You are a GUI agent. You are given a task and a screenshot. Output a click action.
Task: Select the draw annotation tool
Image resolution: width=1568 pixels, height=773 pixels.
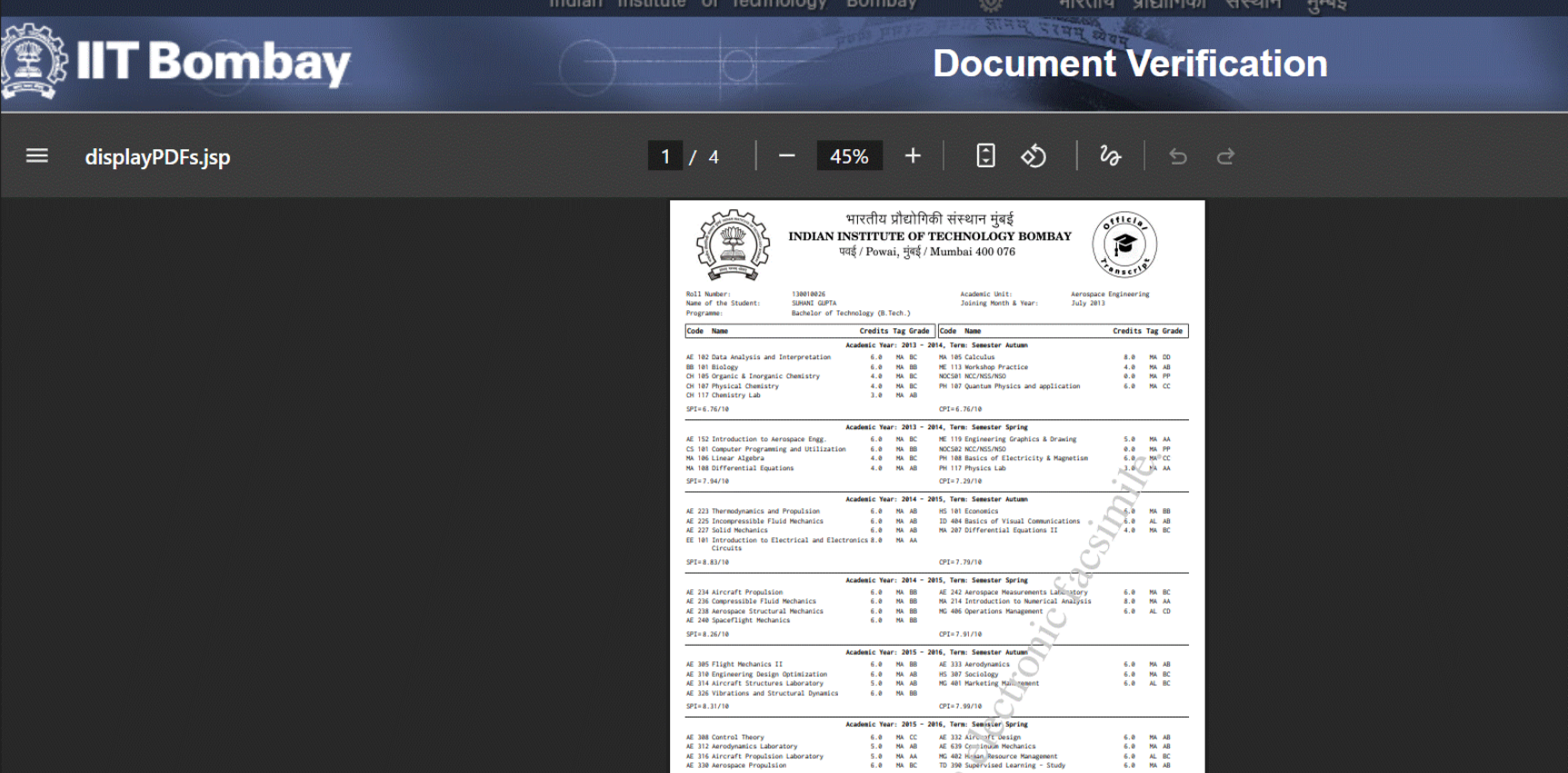tap(1110, 156)
